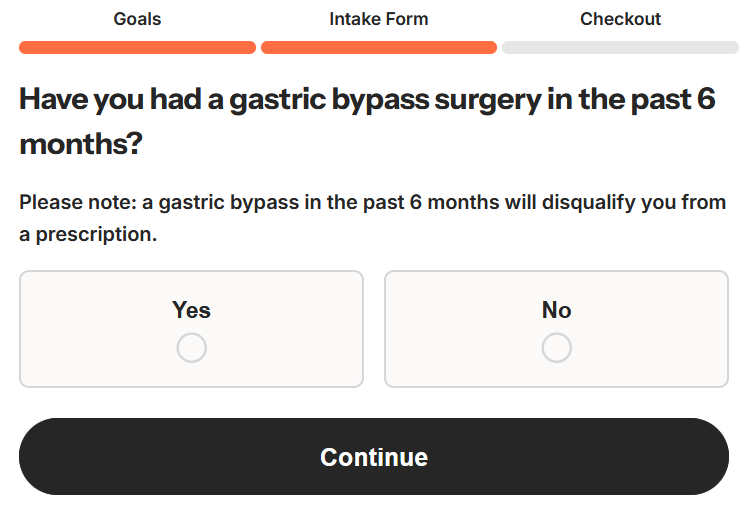Click the "Please note" disqualification paragraph
Screen dimensions: 754x521
point(372,219)
